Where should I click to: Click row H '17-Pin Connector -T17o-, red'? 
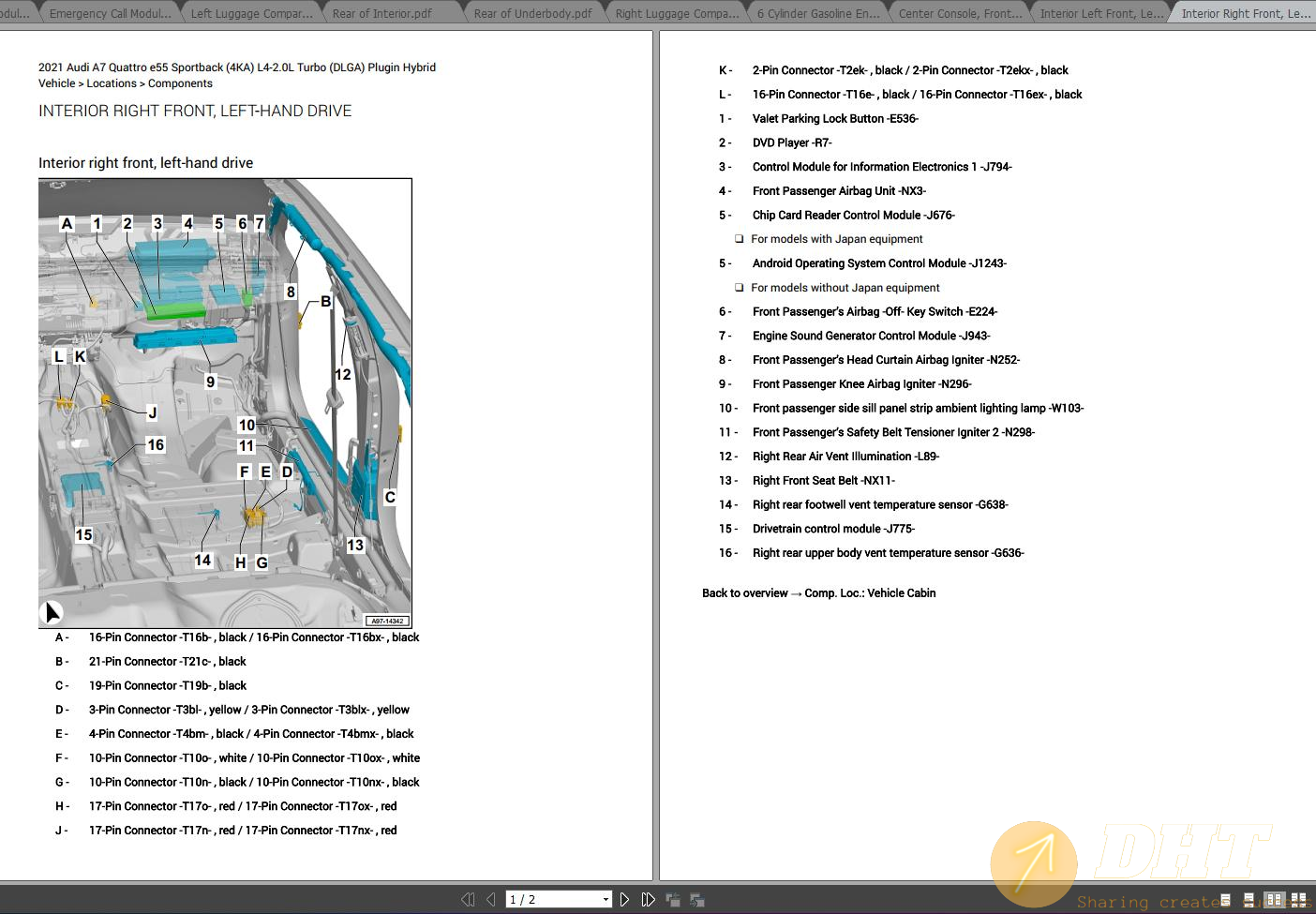pyautogui.click(x=226, y=807)
